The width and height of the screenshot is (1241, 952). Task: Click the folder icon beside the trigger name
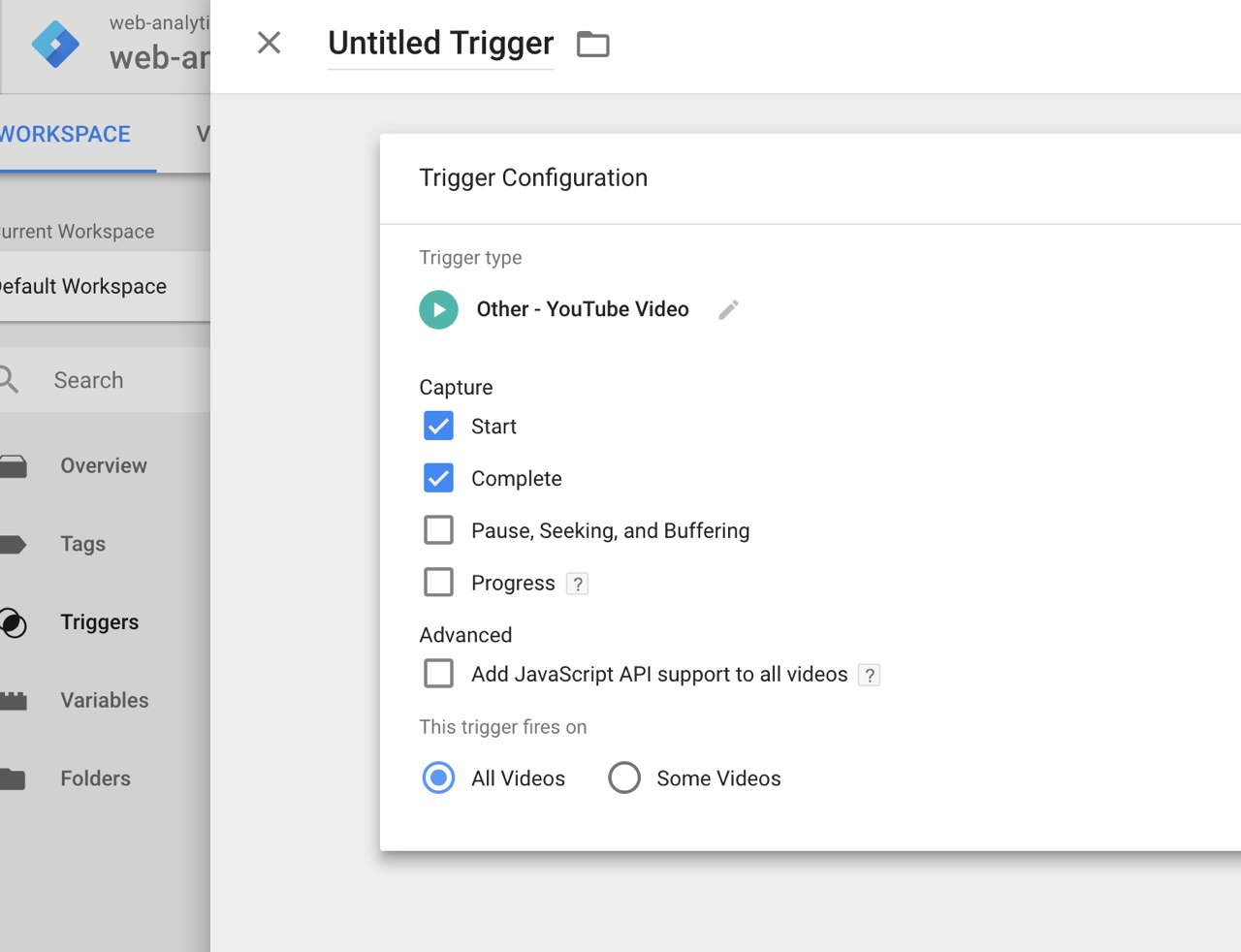[x=592, y=45]
